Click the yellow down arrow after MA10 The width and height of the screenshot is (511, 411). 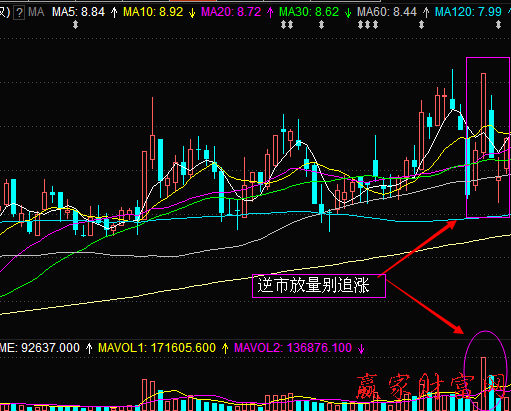click(x=192, y=13)
